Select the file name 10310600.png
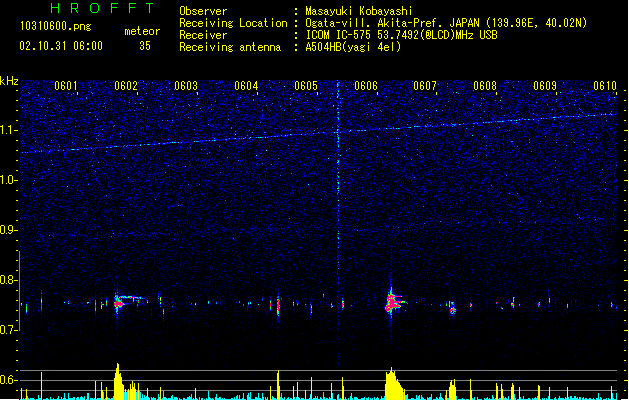 click(56, 26)
